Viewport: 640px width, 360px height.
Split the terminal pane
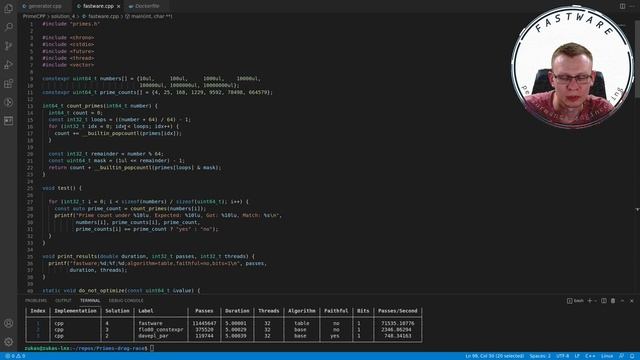click(604, 301)
